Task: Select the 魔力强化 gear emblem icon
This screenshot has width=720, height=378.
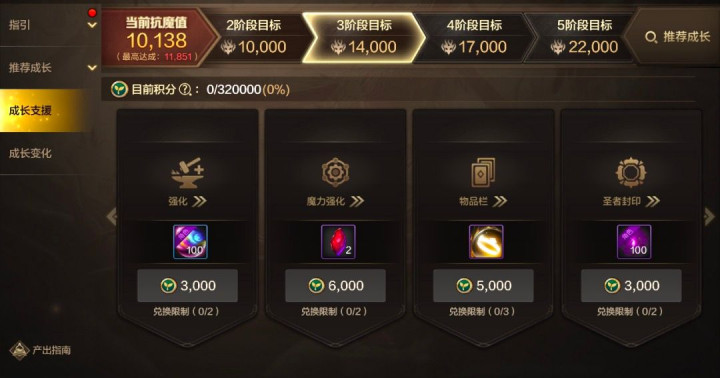Action: pos(335,172)
